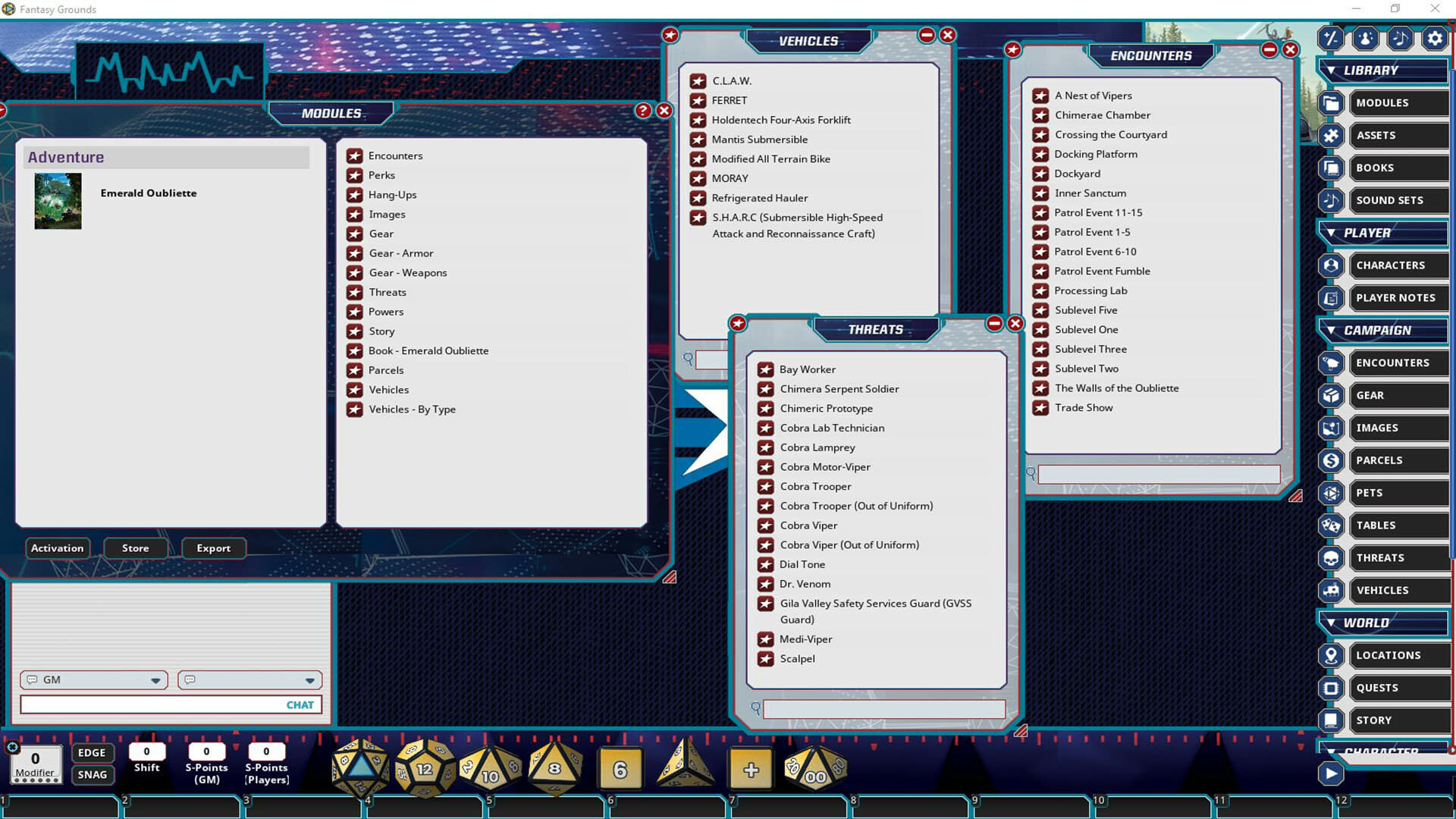Toggle the star next to Cobra Viper threat
Viewport: 1456px width, 819px height.
pyautogui.click(x=764, y=525)
